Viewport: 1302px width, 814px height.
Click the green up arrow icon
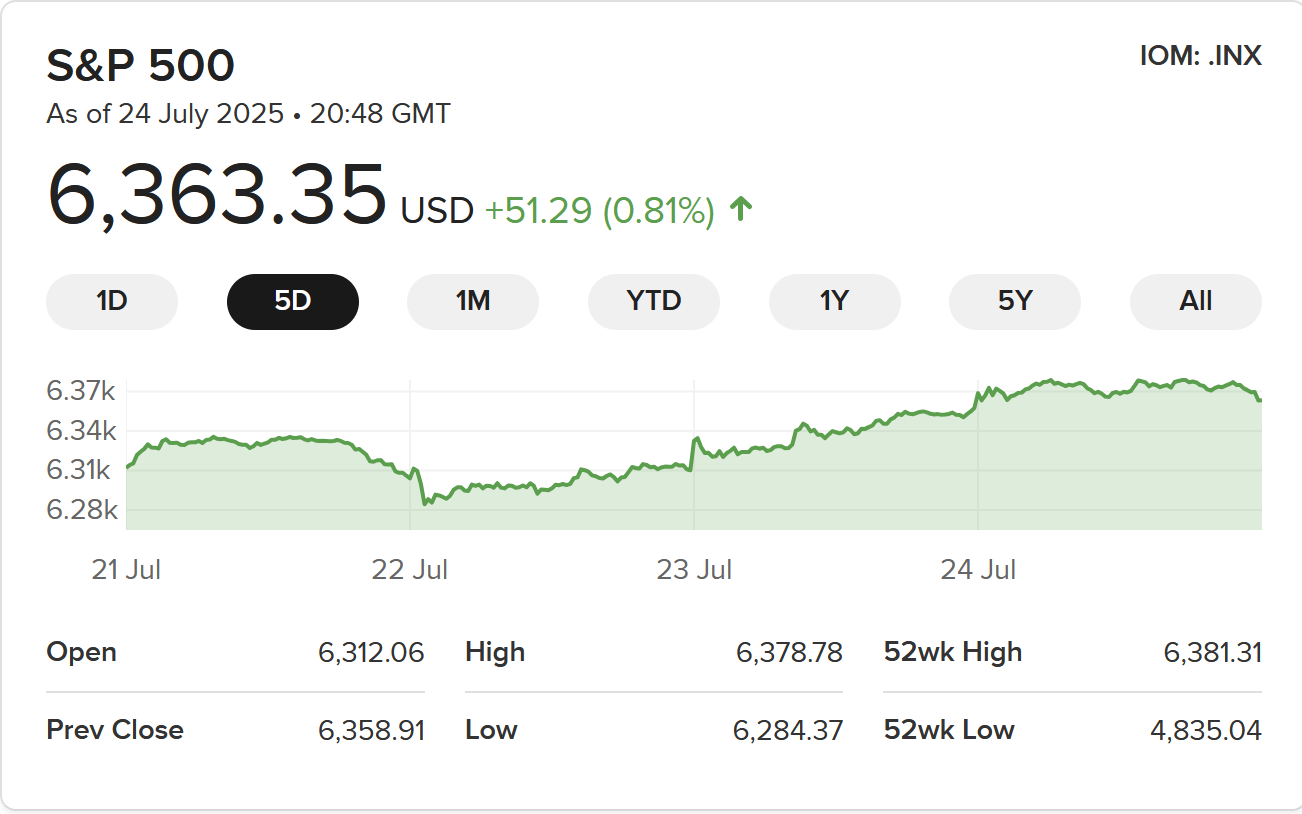(x=741, y=210)
